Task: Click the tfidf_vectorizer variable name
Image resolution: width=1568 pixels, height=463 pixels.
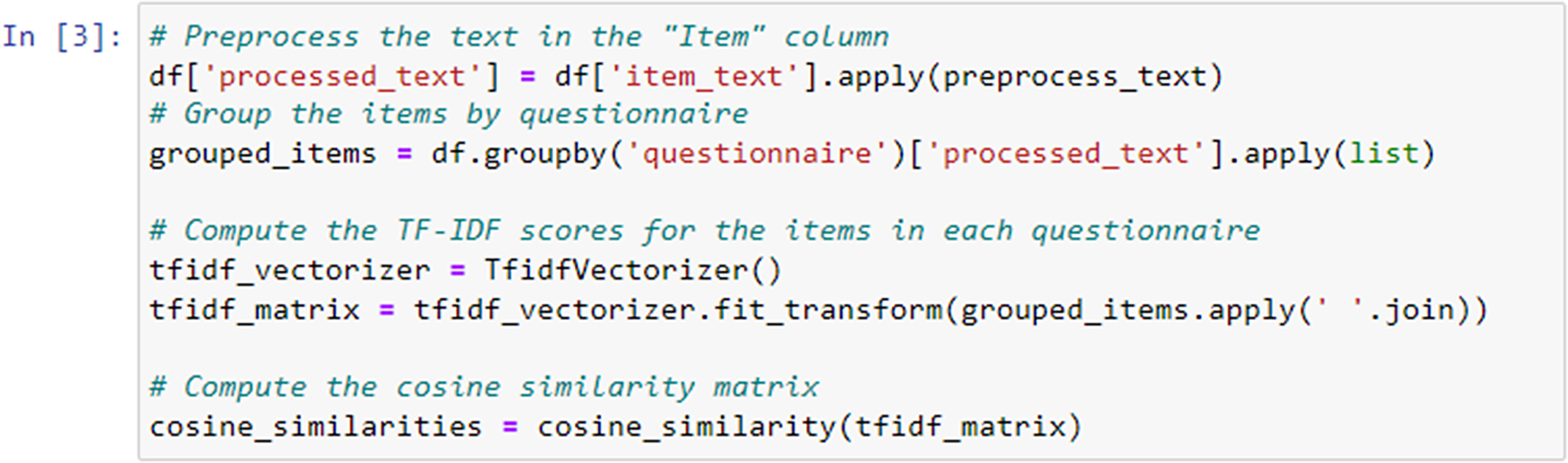Action: 290,270
